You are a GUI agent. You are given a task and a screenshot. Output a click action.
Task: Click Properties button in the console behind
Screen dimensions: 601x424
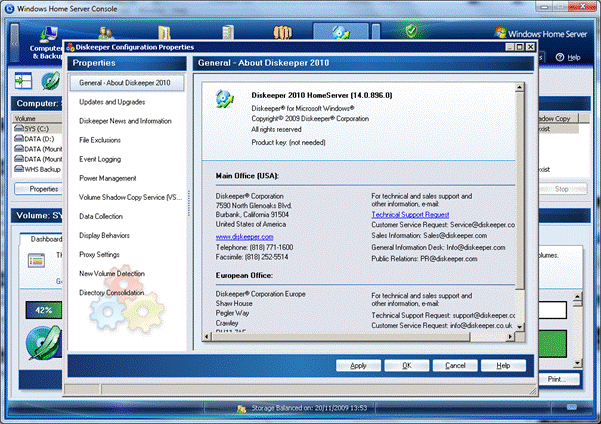click(x=38, y=189)
